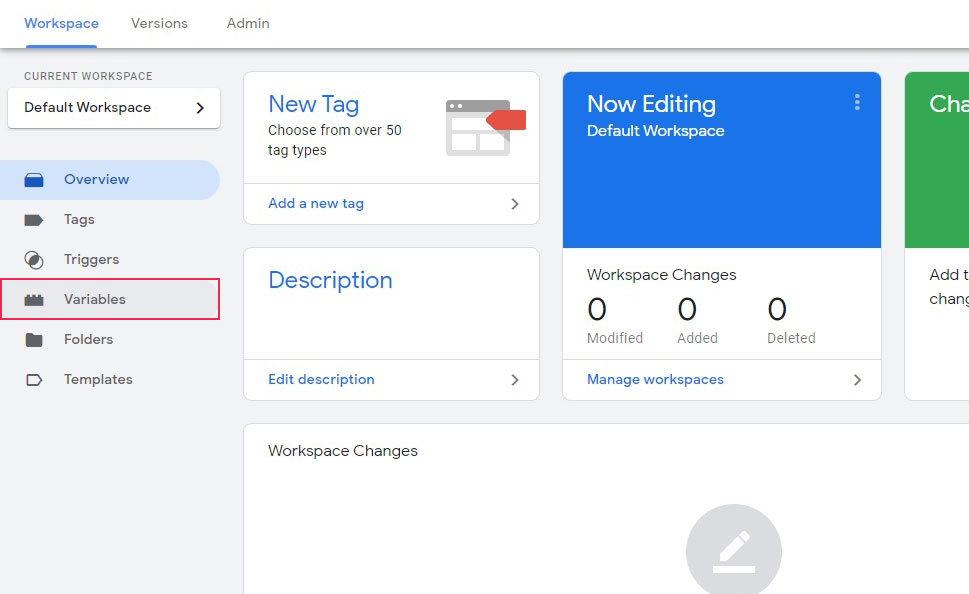The height and width of the screenshot is (594, 969).
Task: Open the Admin tab
Action: click(x=248, y=23)
